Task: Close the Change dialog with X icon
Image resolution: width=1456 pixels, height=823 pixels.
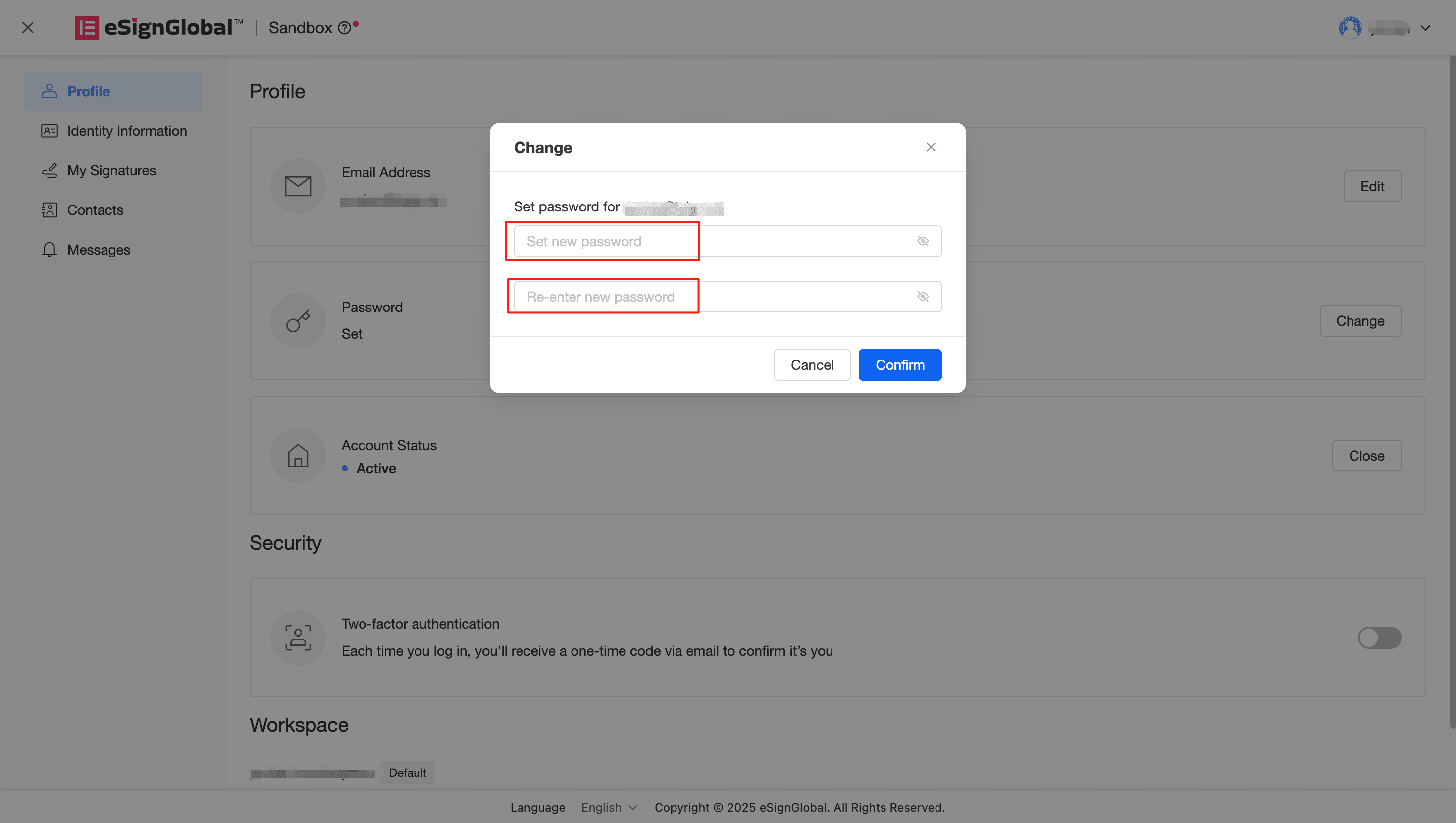Action: pyautogui.click(x=931, y=147)
